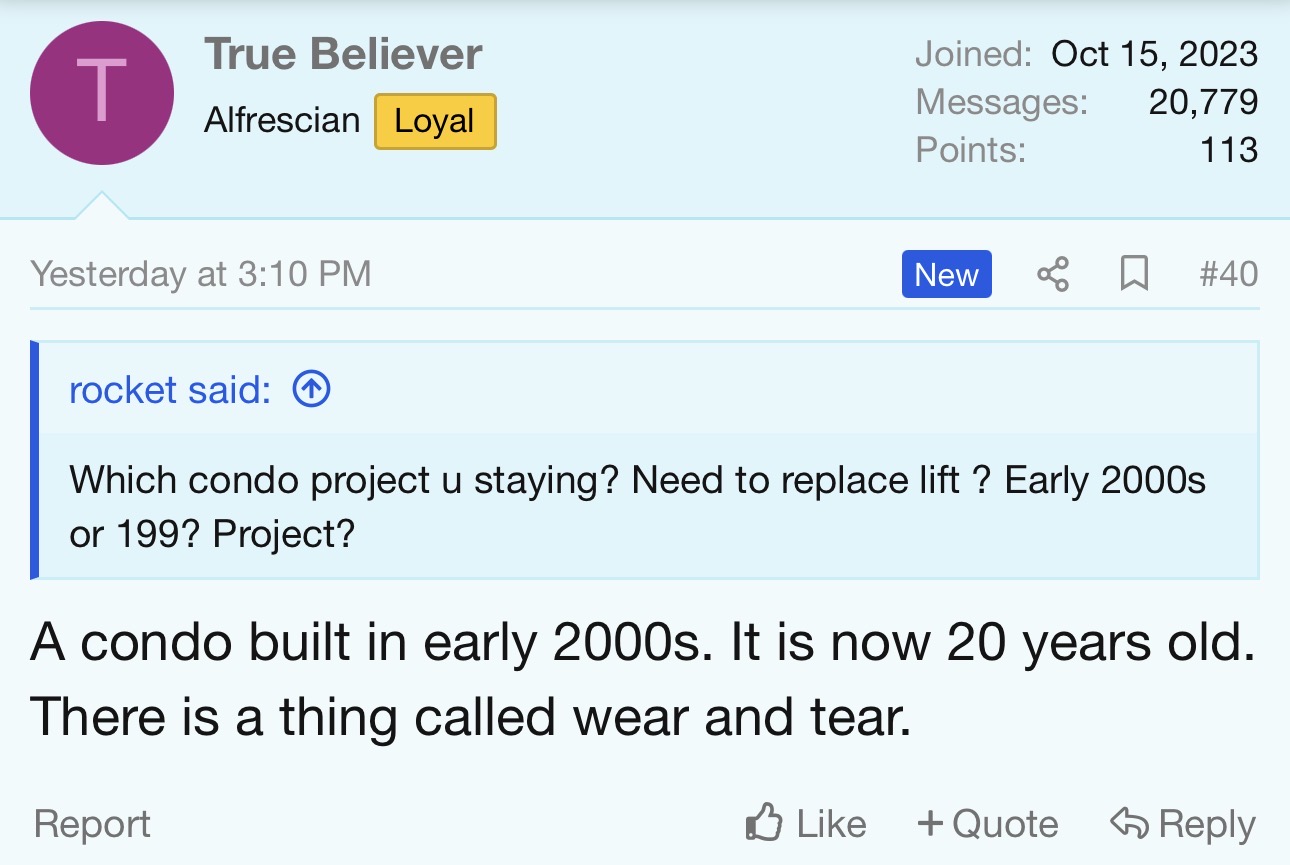
Task: Expand the quoted text from rocket
Action: (637, 507)
